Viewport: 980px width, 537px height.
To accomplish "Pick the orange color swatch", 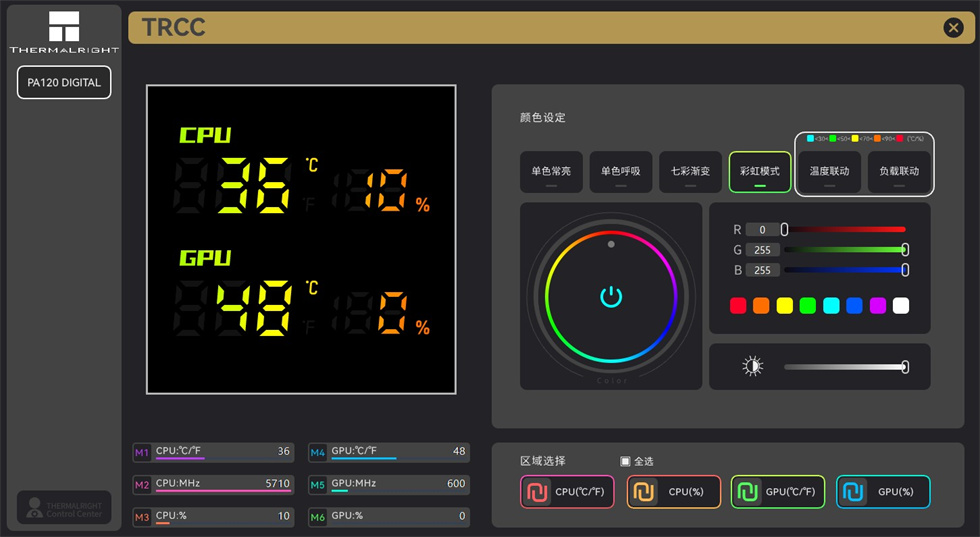I will [x=761, y=306].
